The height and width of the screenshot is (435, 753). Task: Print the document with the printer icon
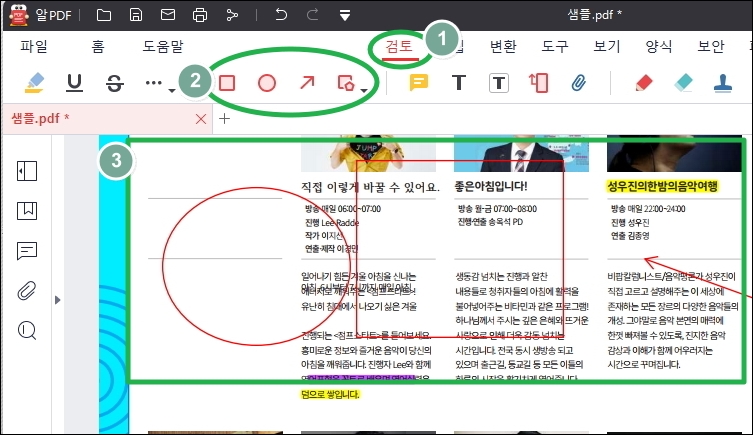pyautogui.click(x=200, y=15)
